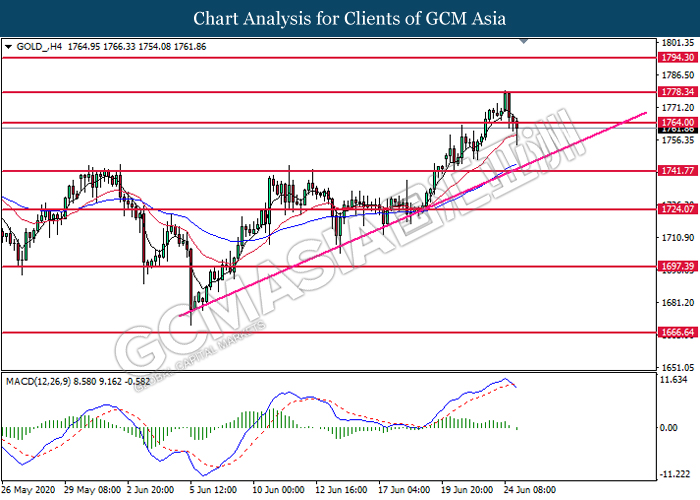700x500 pixels.
Task: Open the chart symbol dropdown triangle beside GOLD_
Action: click(x=8, y=47)
